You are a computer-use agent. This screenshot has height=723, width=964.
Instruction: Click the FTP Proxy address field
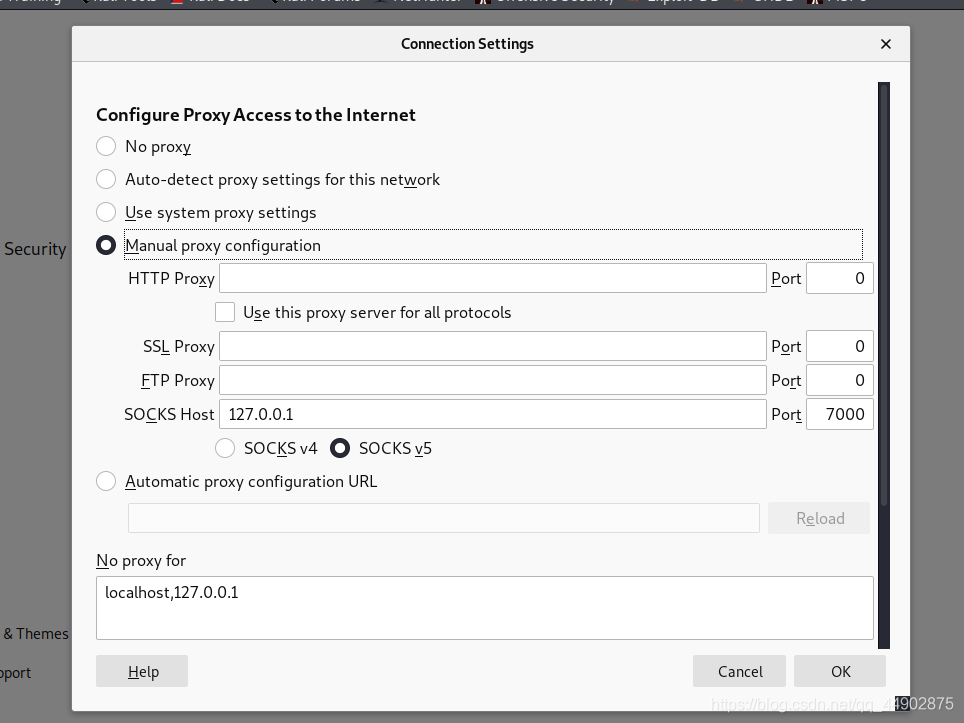(x=492, y=381)
